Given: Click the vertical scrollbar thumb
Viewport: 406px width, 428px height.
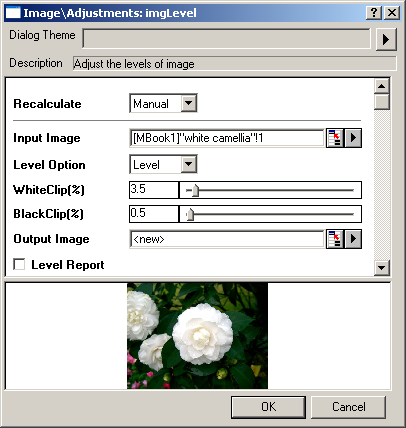Looking at the screenshot, I should click(382, 102).
